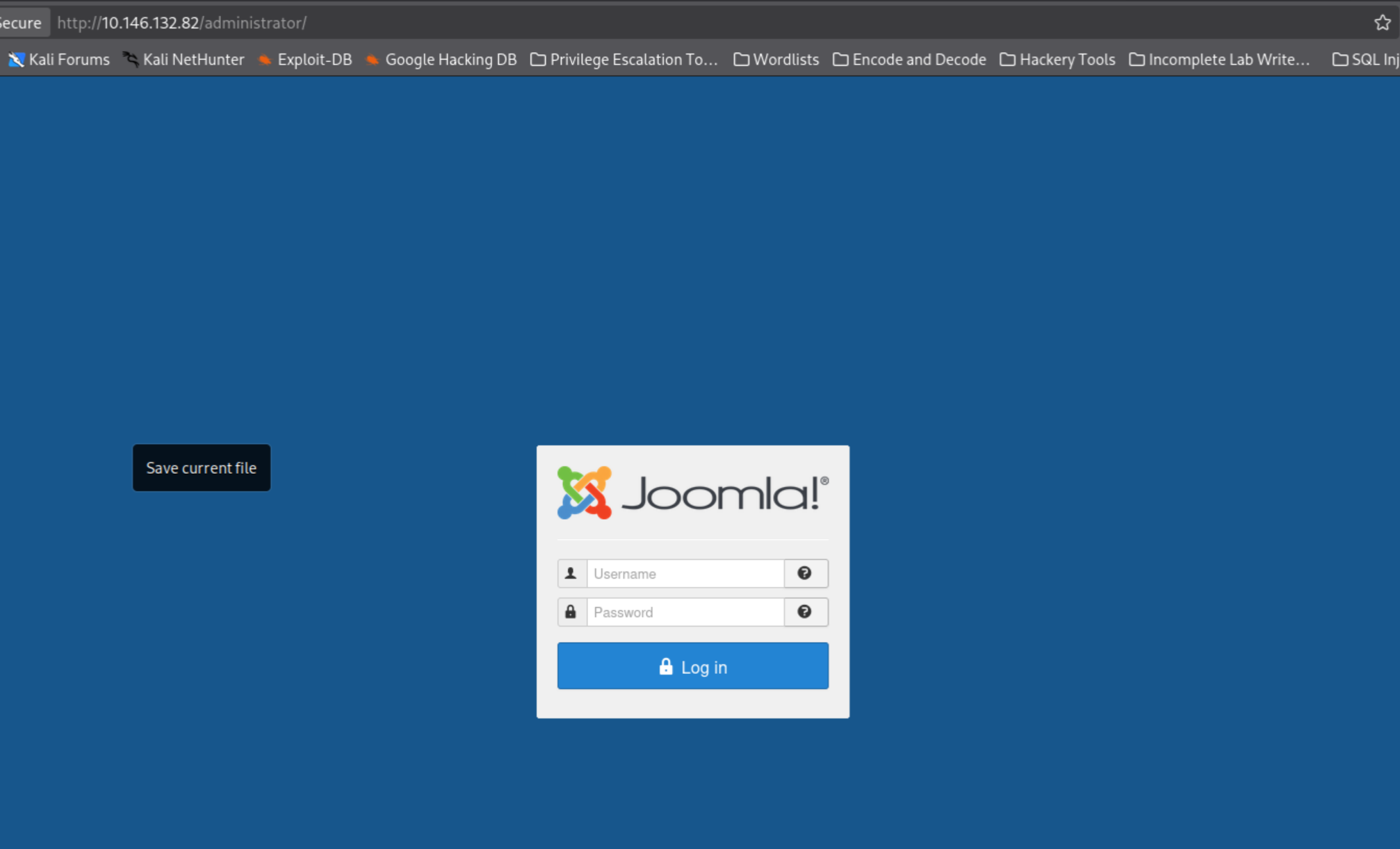
Task: Open the Incomplete Lab Write bookmark folder
Action: [x=1220, y=60]
